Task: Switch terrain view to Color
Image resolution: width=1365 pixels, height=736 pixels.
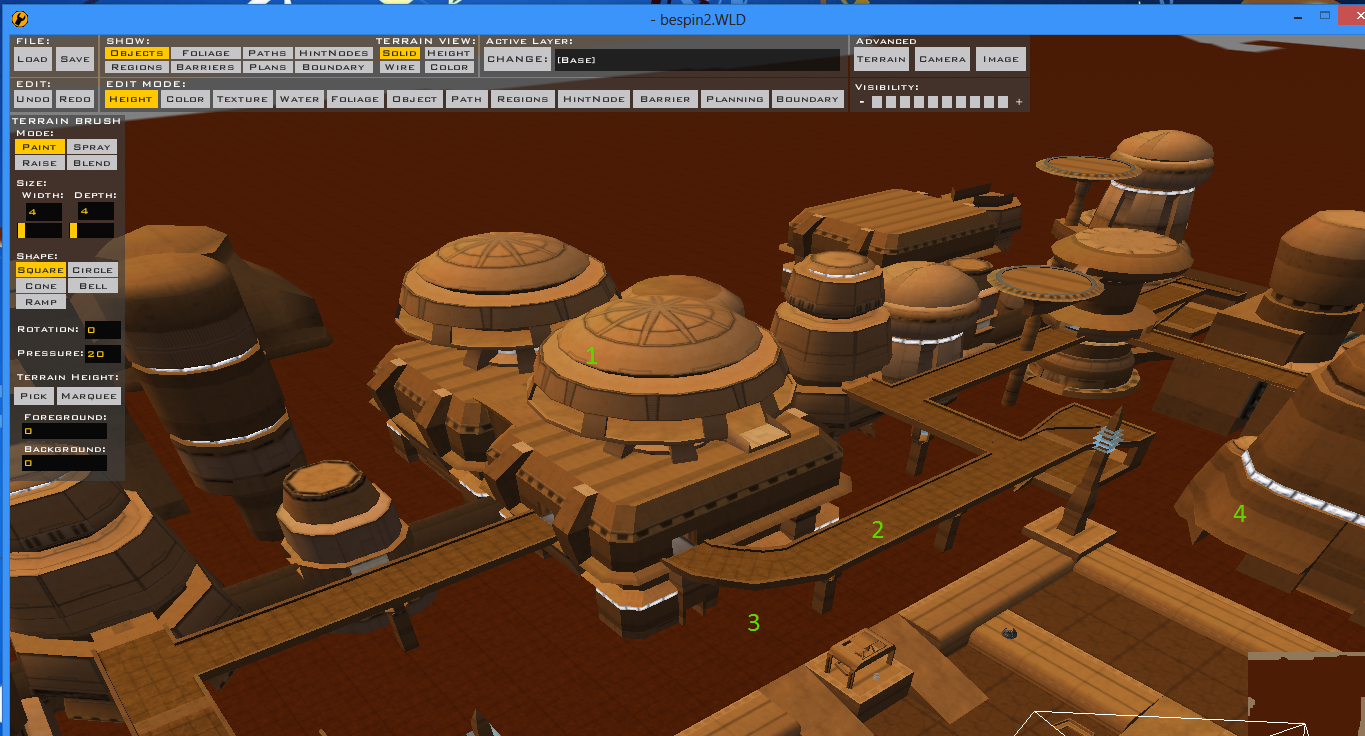Action: coord(449,67)
